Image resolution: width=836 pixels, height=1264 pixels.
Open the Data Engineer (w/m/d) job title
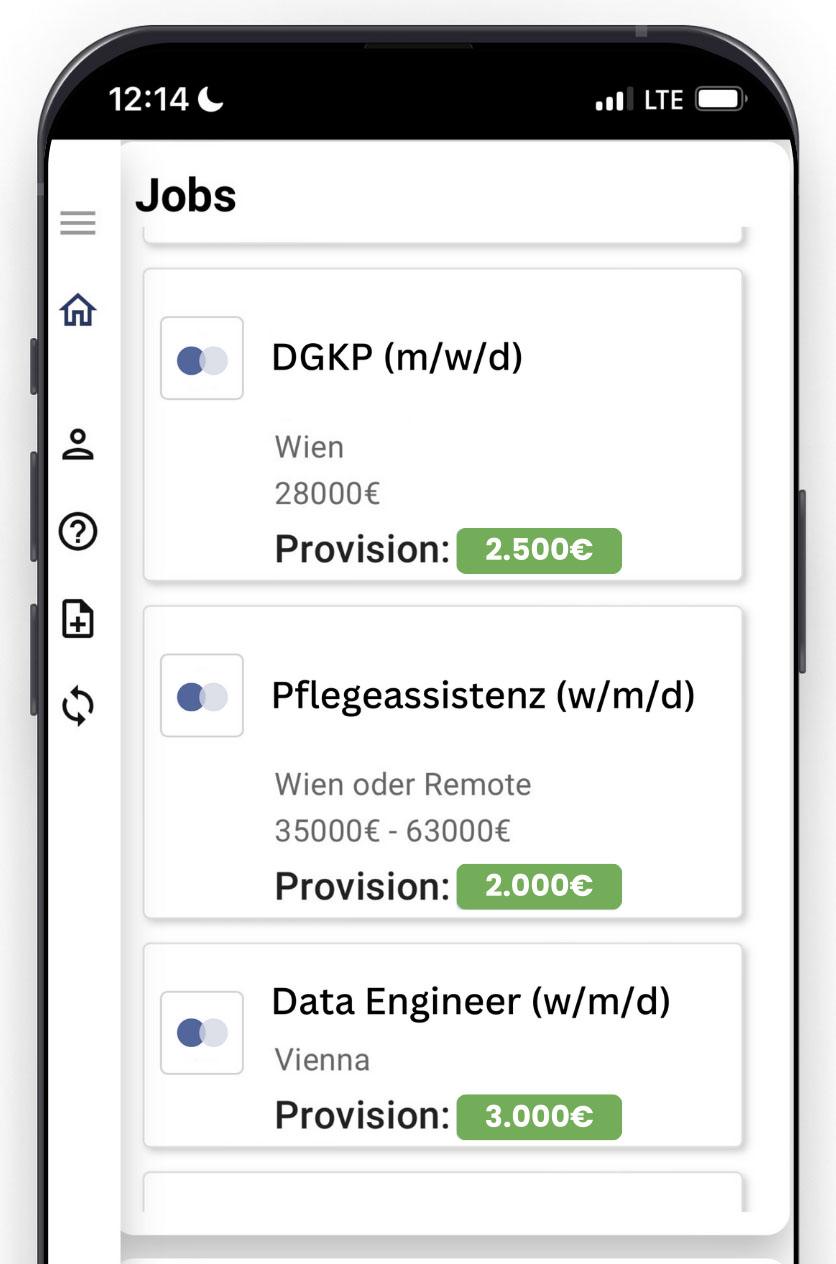point(470,1001)
